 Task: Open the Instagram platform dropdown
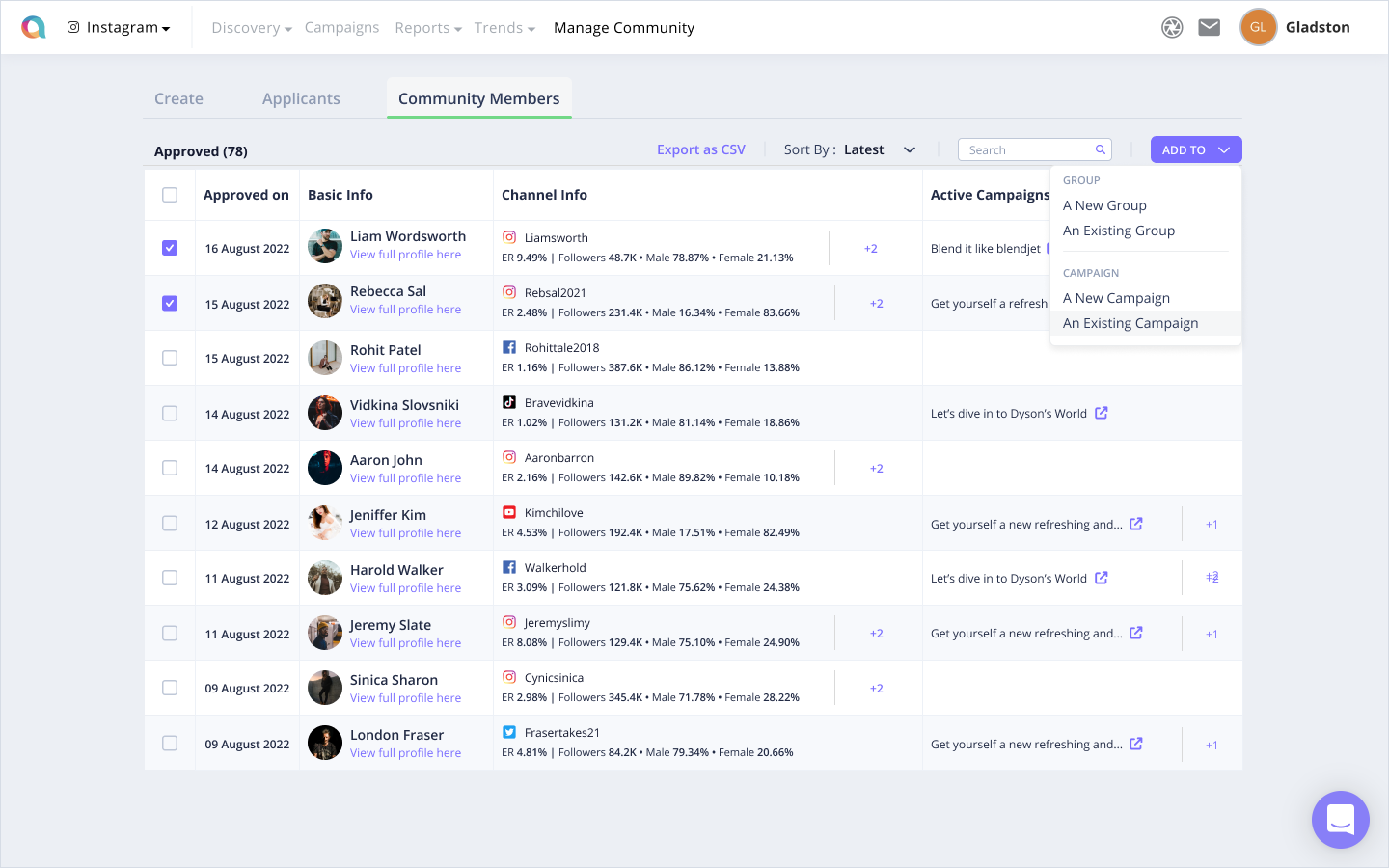pyautogui.click(x=119, y=28)
